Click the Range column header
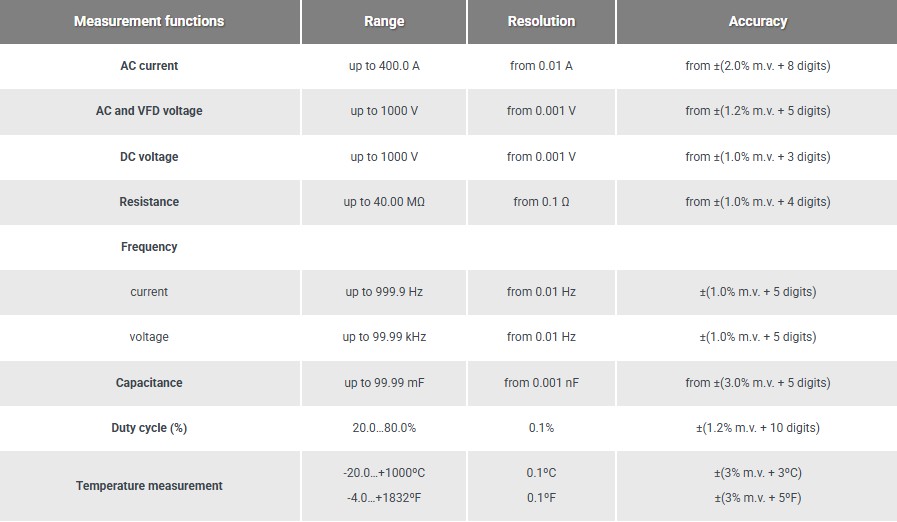The image size is (897, 522). point(384,21)
